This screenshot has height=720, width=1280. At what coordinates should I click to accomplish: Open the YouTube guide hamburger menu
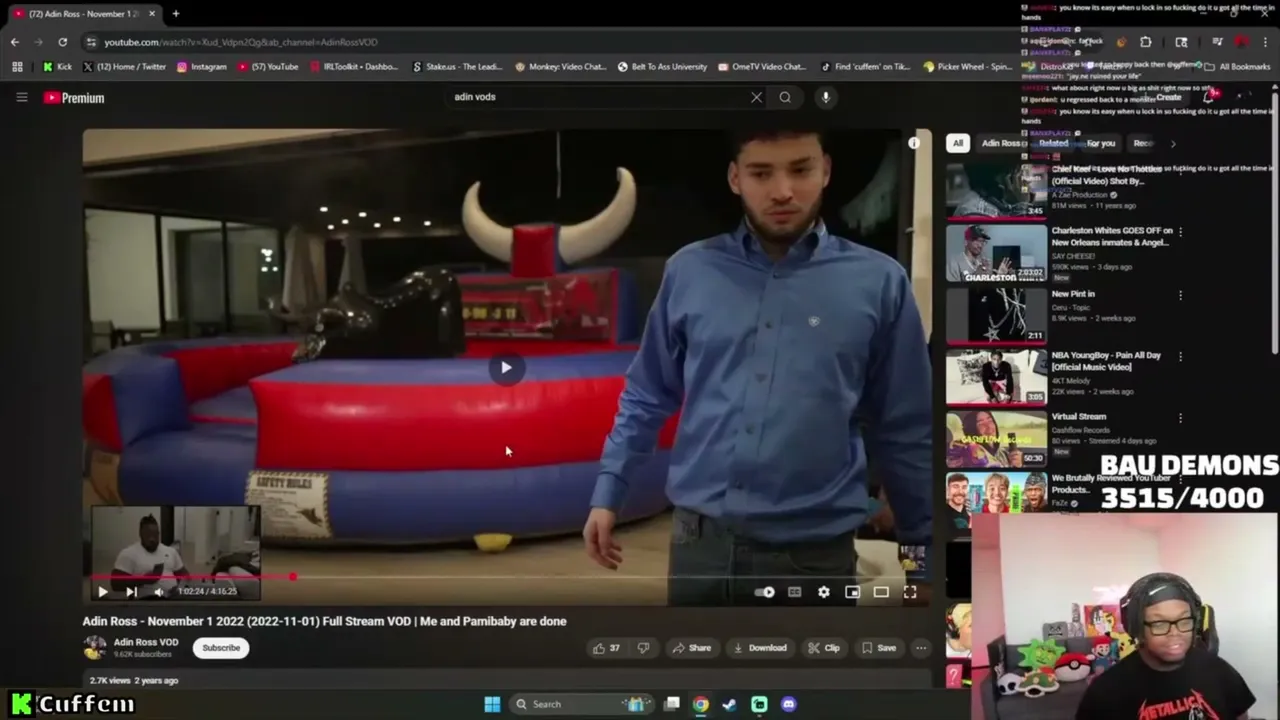21,97
